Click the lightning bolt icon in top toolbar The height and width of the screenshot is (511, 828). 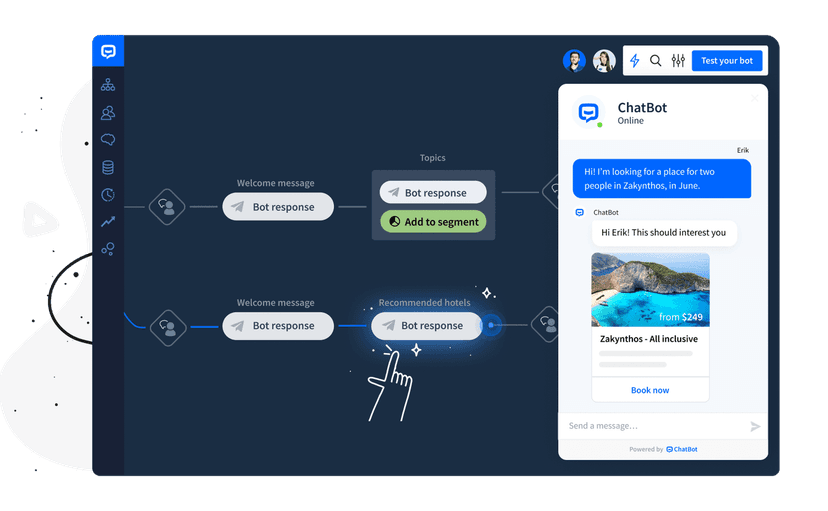click(635, 61)
